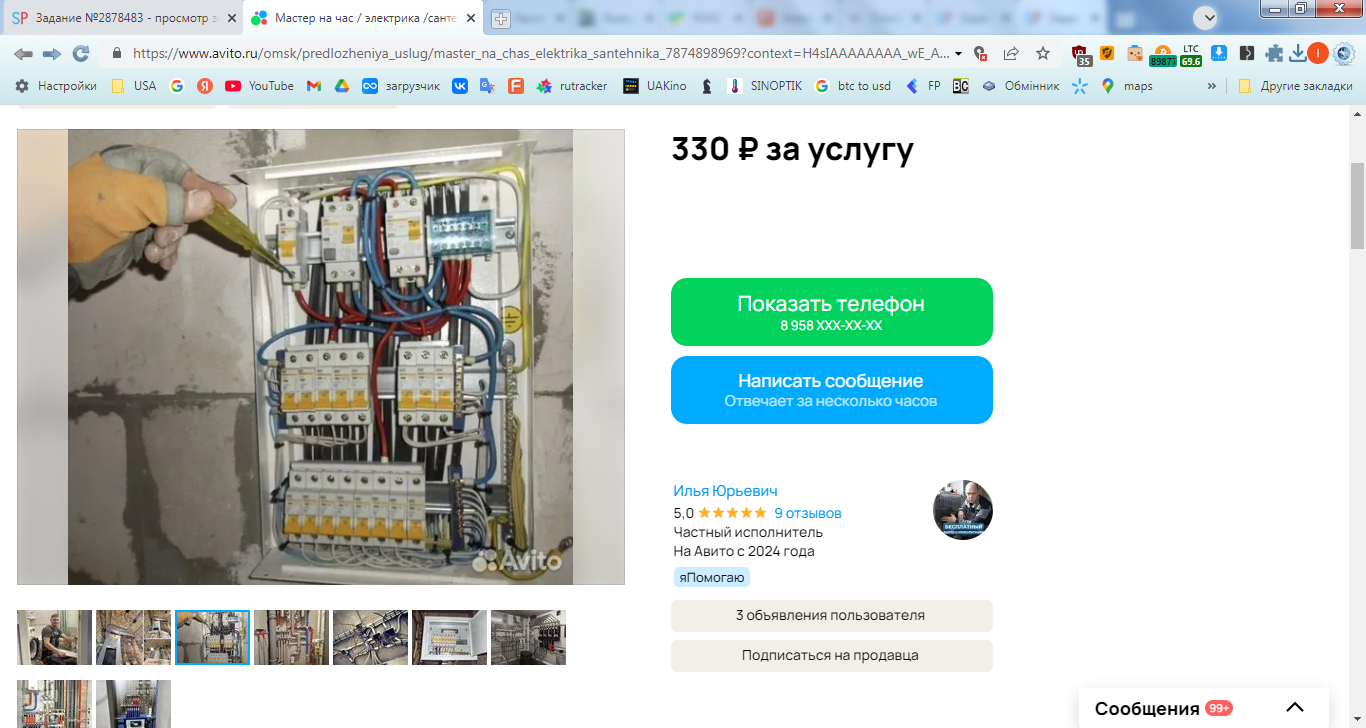Open uBlock Origin extension showing 35
The image size is (1366, 728).
point(1081,55)
